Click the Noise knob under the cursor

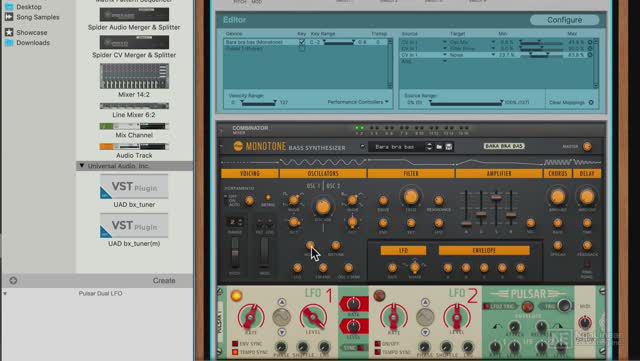310,245
